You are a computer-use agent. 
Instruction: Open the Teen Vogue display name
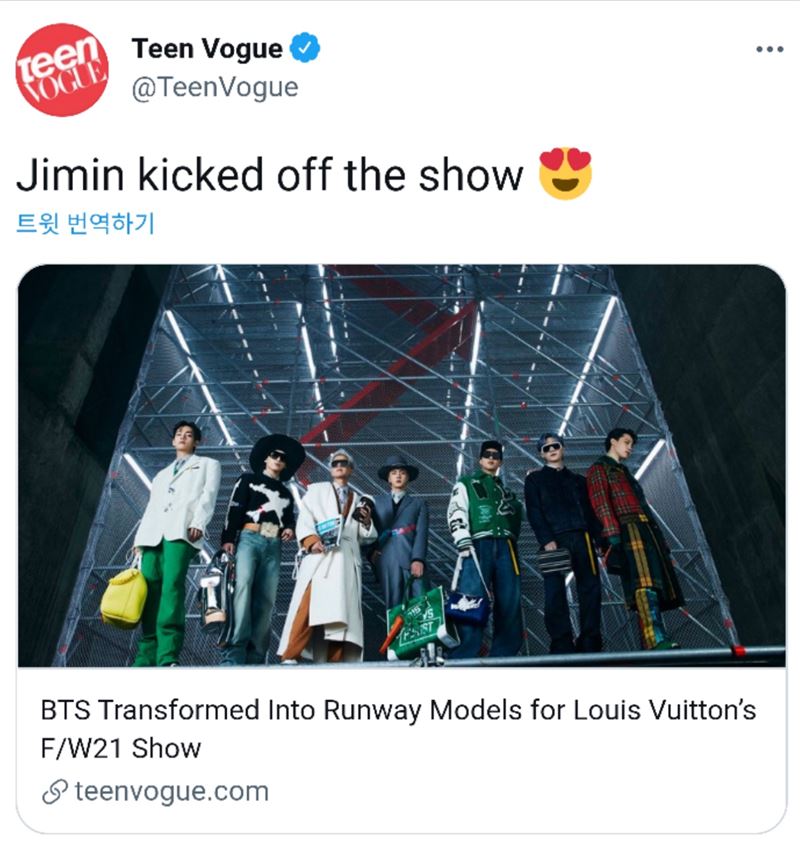pos(207,48)
